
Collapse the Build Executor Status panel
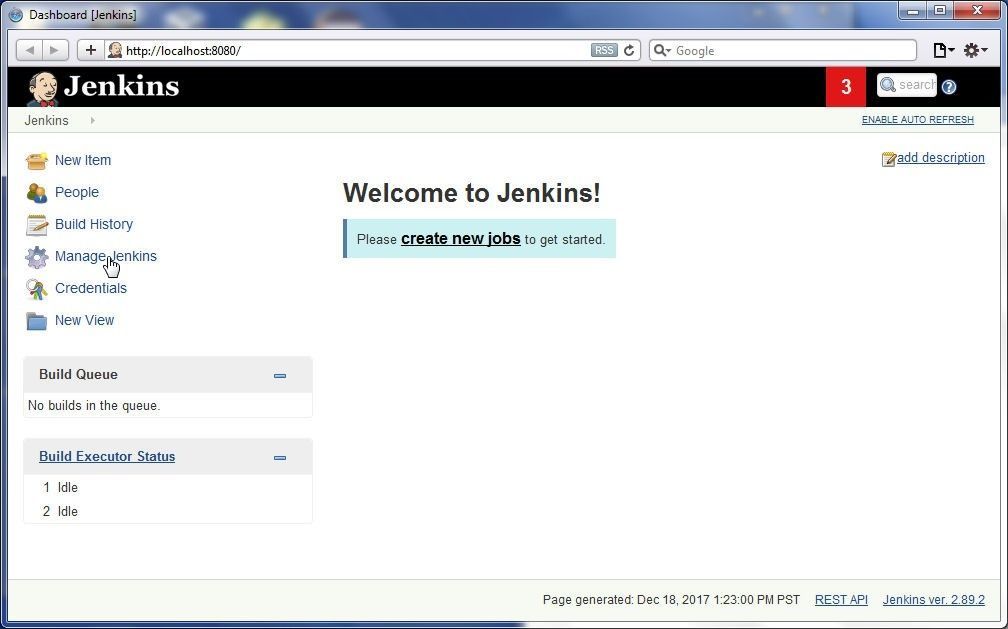pyautogui.click(x=280, y=458)
